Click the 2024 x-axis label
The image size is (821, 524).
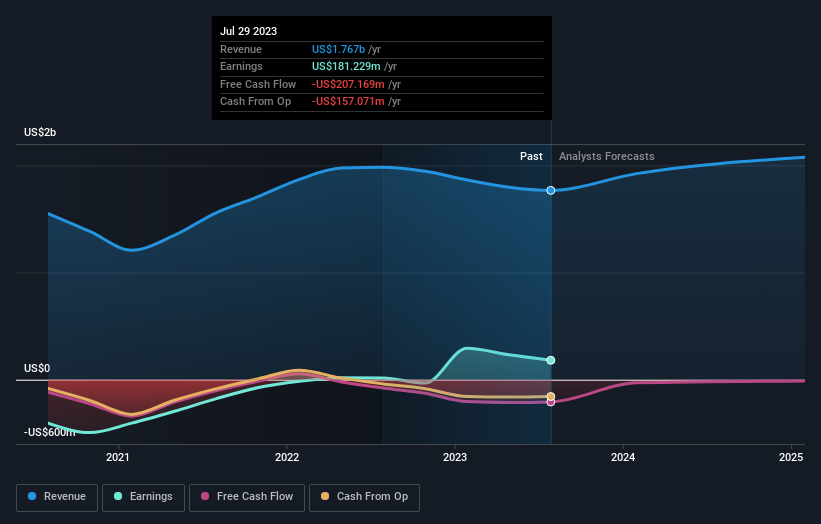(623, 458)
